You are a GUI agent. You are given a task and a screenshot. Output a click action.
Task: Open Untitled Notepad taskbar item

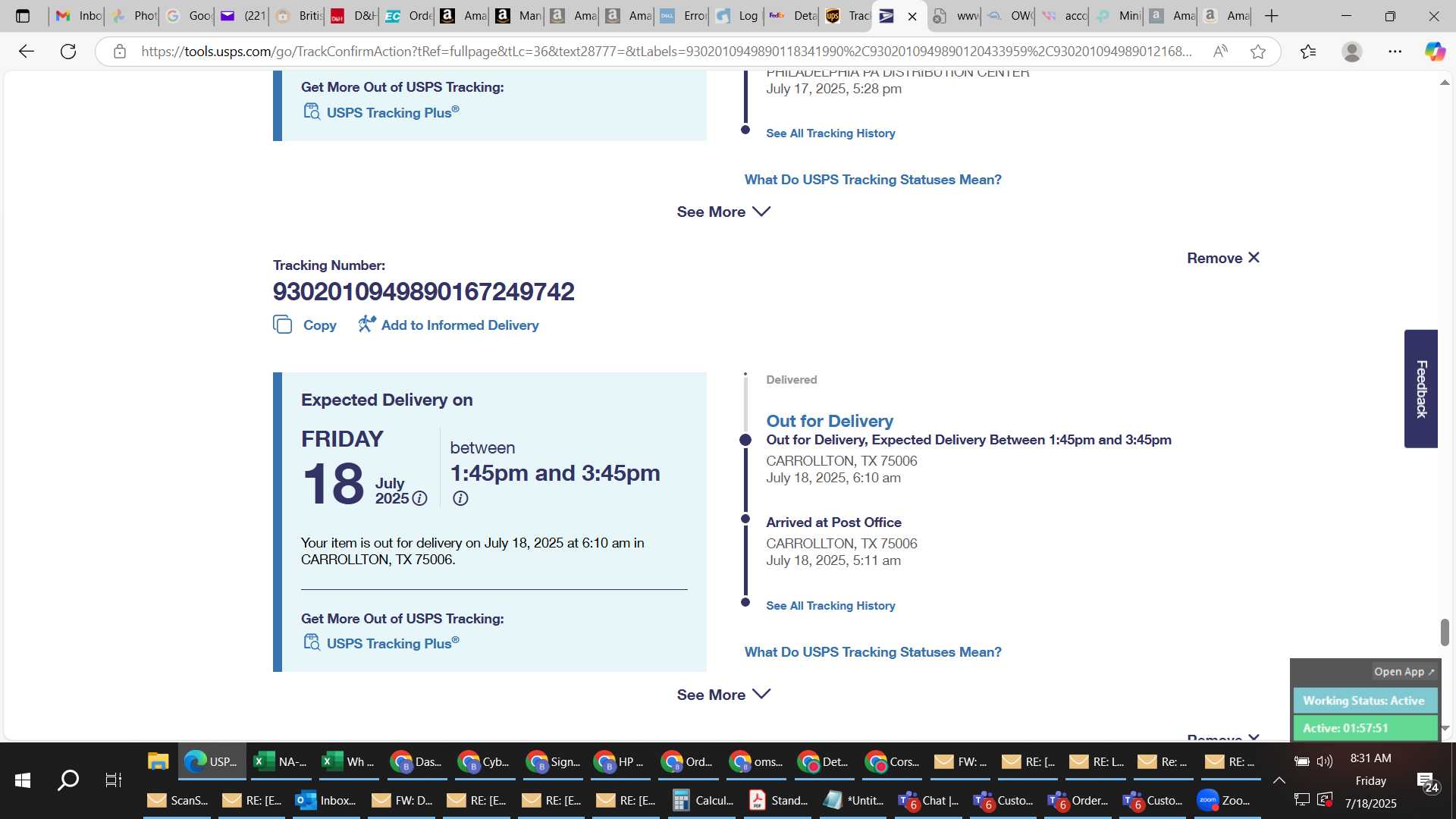point(853,800)
